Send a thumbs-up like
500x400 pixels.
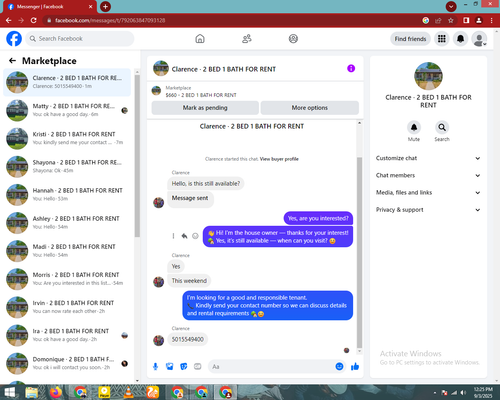tap(355, 367)
